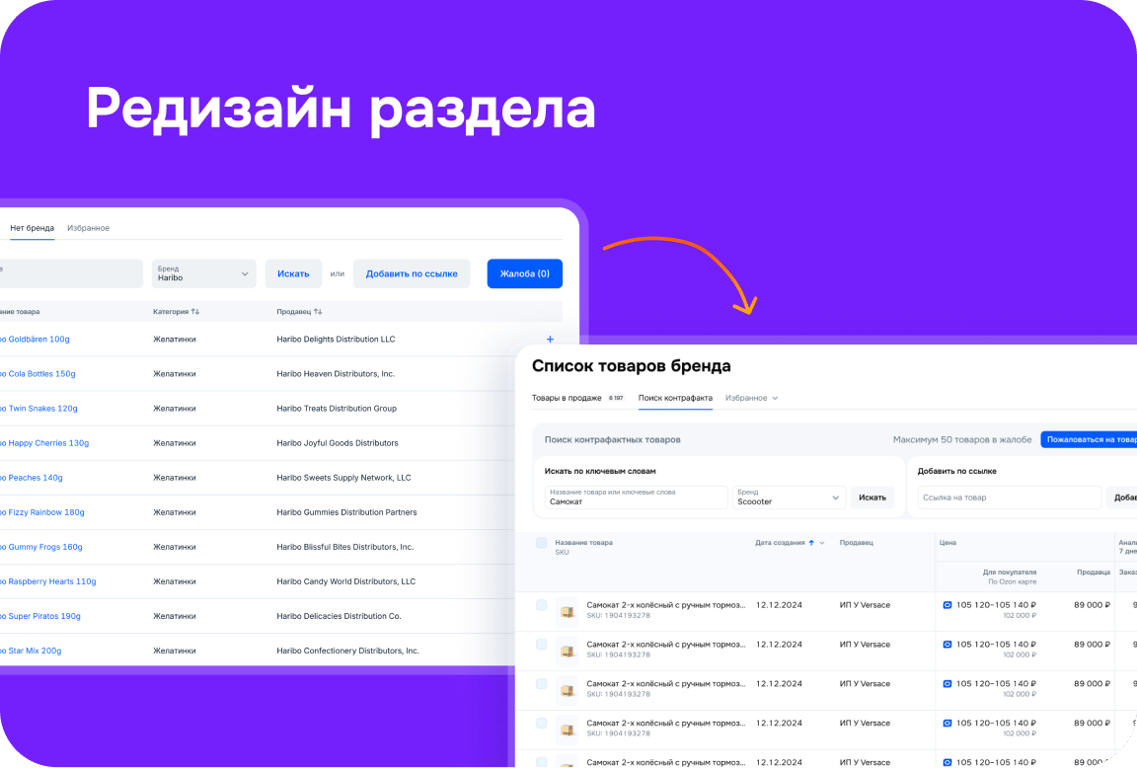Open the Happy Cherries 130g link
The image size is (1137, 768).
44,443
